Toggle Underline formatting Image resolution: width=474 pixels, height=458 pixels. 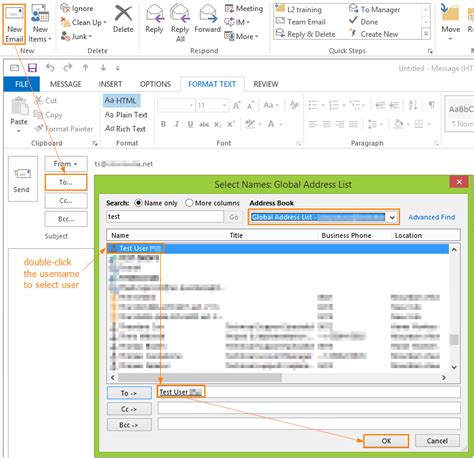(190, 124)
